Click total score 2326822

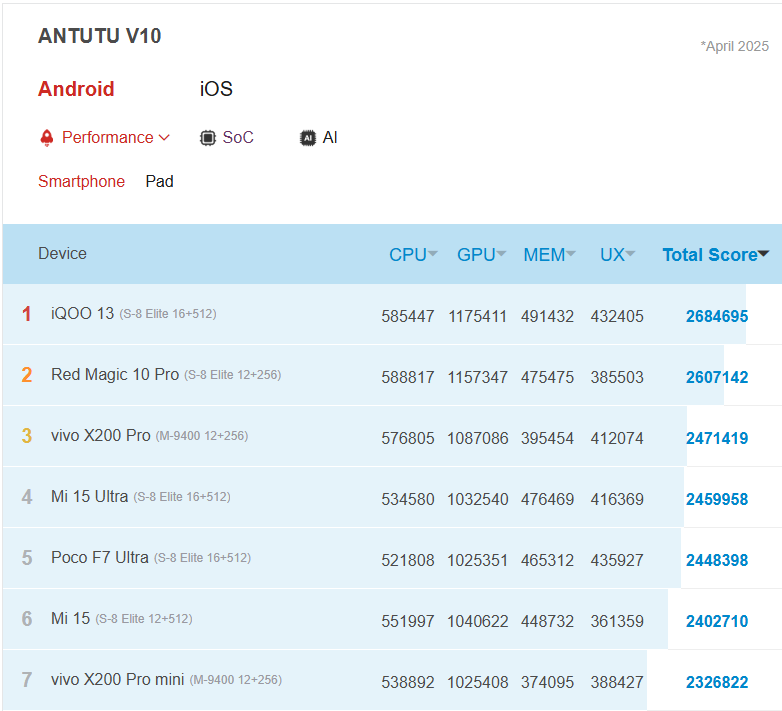(717, 682)
